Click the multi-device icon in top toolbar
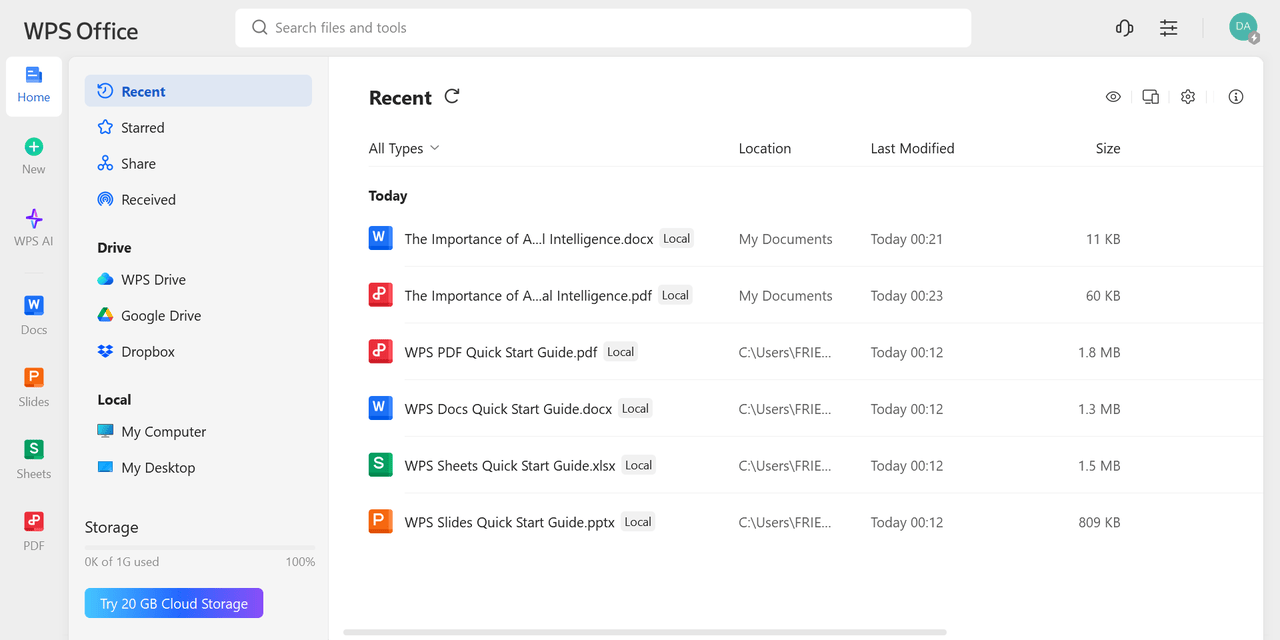This screenshot has height=640, width=1280. pyautogui.click(x=1150, y=97)
